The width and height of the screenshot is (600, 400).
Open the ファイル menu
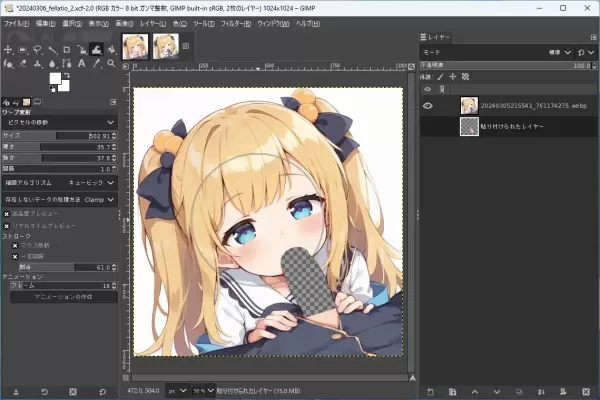(16, 24)
